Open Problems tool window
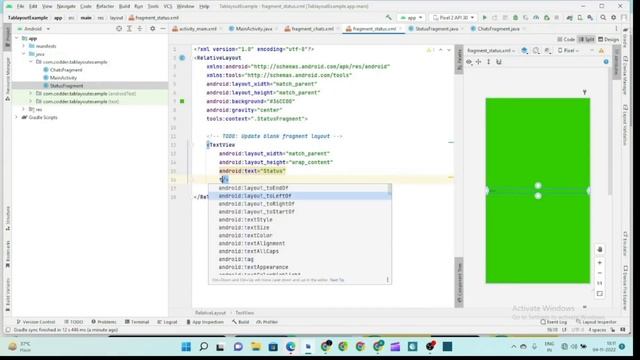The width and height of the screenshot is (640, 360). [104, 322]
